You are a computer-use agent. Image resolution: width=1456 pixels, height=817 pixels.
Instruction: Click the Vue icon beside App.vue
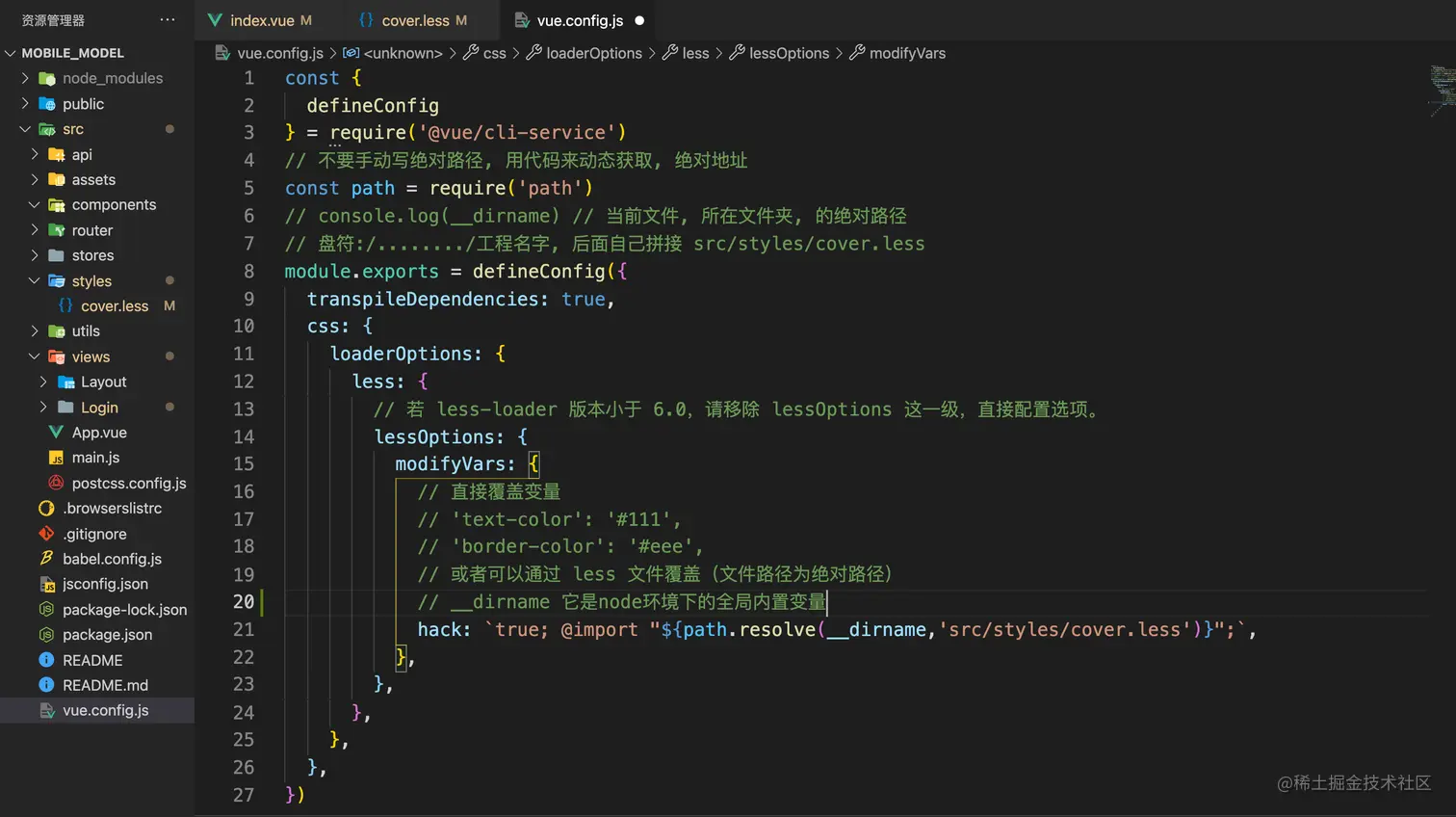point(56,433)
